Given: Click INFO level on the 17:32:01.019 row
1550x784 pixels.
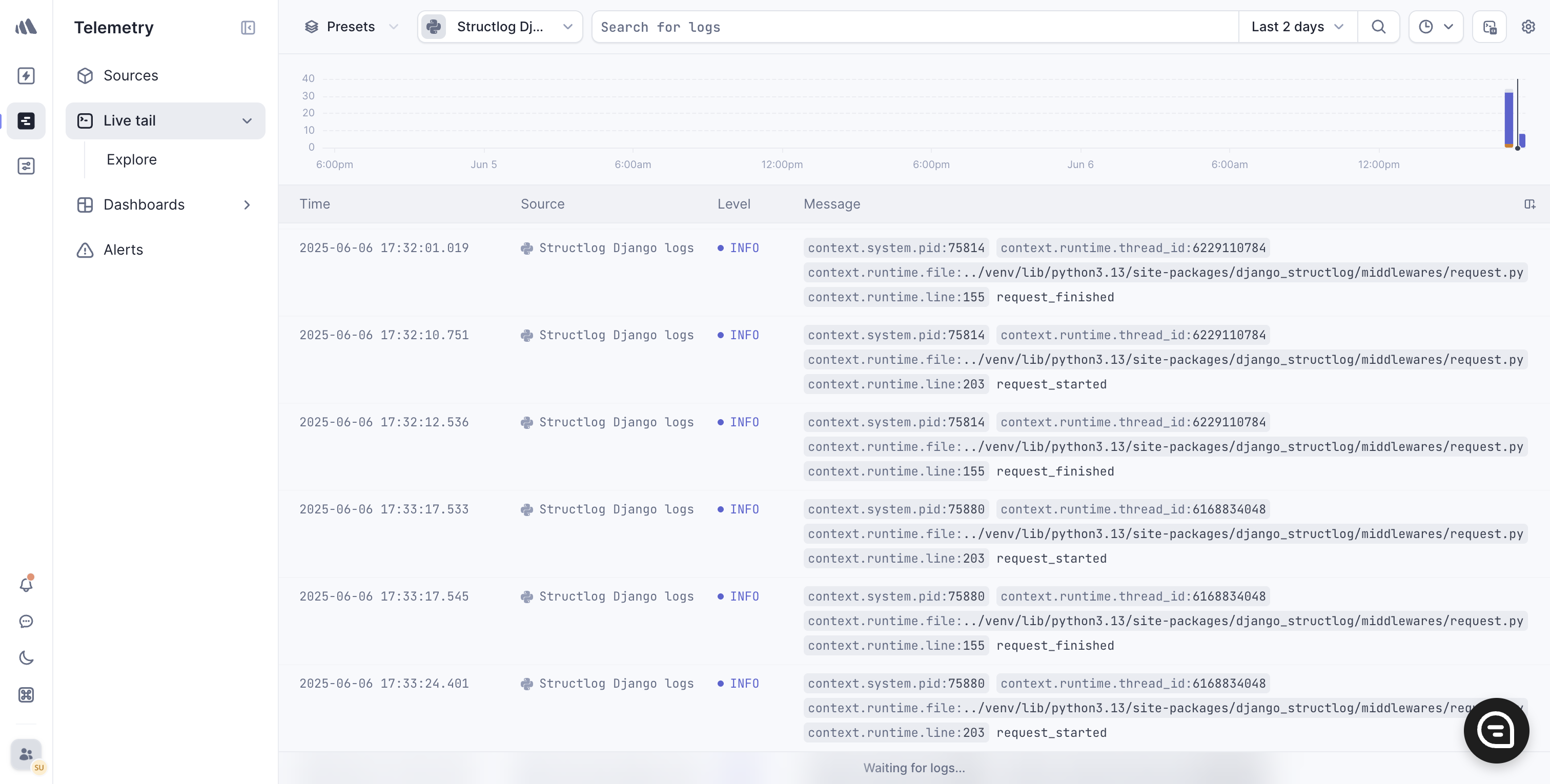Looking at the screenshot, I should point(738,248).
